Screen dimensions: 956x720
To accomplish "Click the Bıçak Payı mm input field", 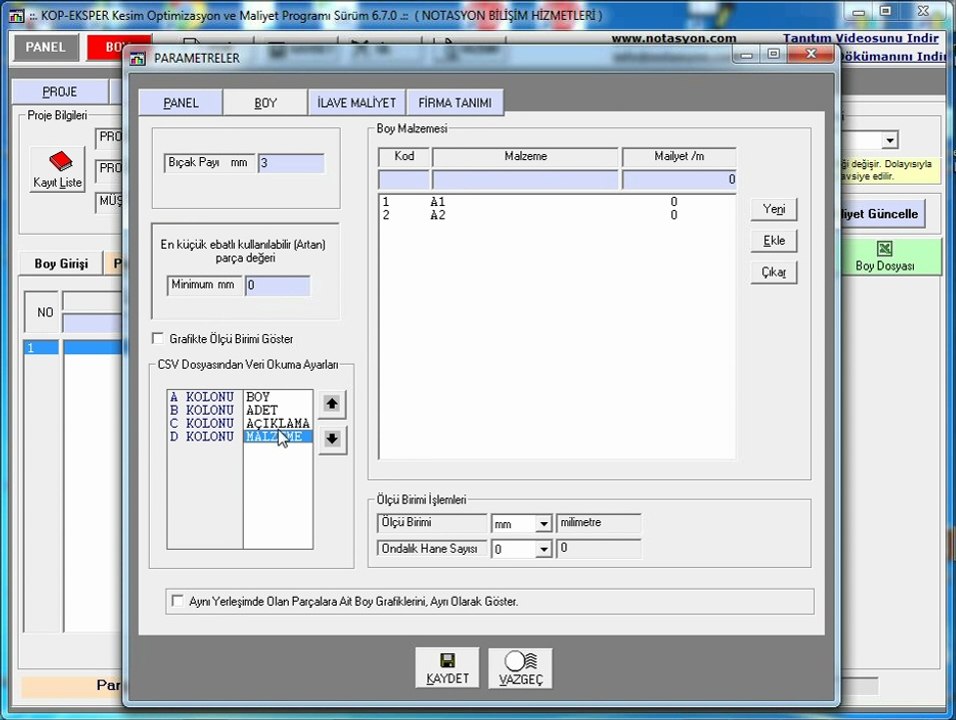I will (291, 163).
